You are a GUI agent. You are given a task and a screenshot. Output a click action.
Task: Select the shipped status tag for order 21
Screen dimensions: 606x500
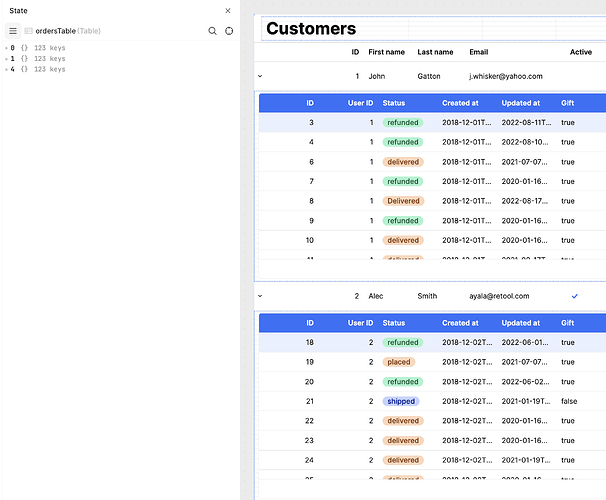coord(401,401)
